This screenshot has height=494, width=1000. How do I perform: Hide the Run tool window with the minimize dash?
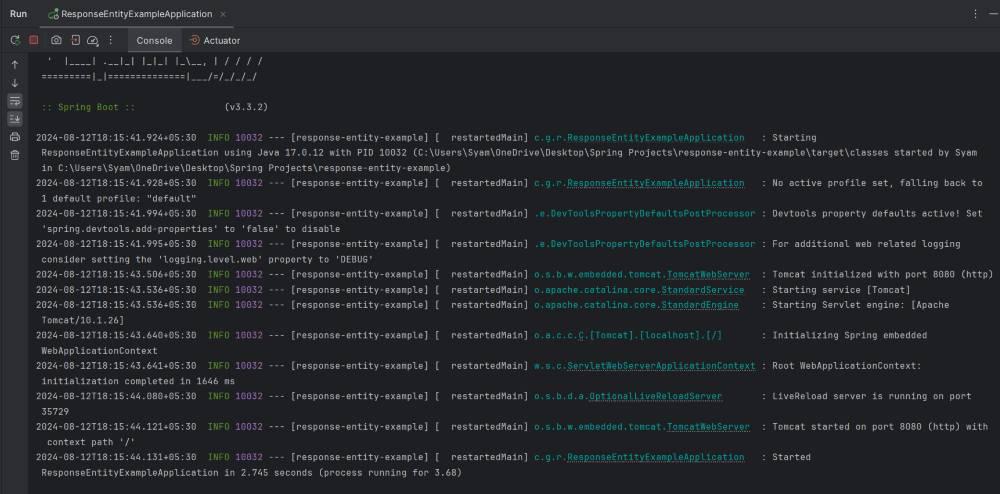click(x=993, y=14)
